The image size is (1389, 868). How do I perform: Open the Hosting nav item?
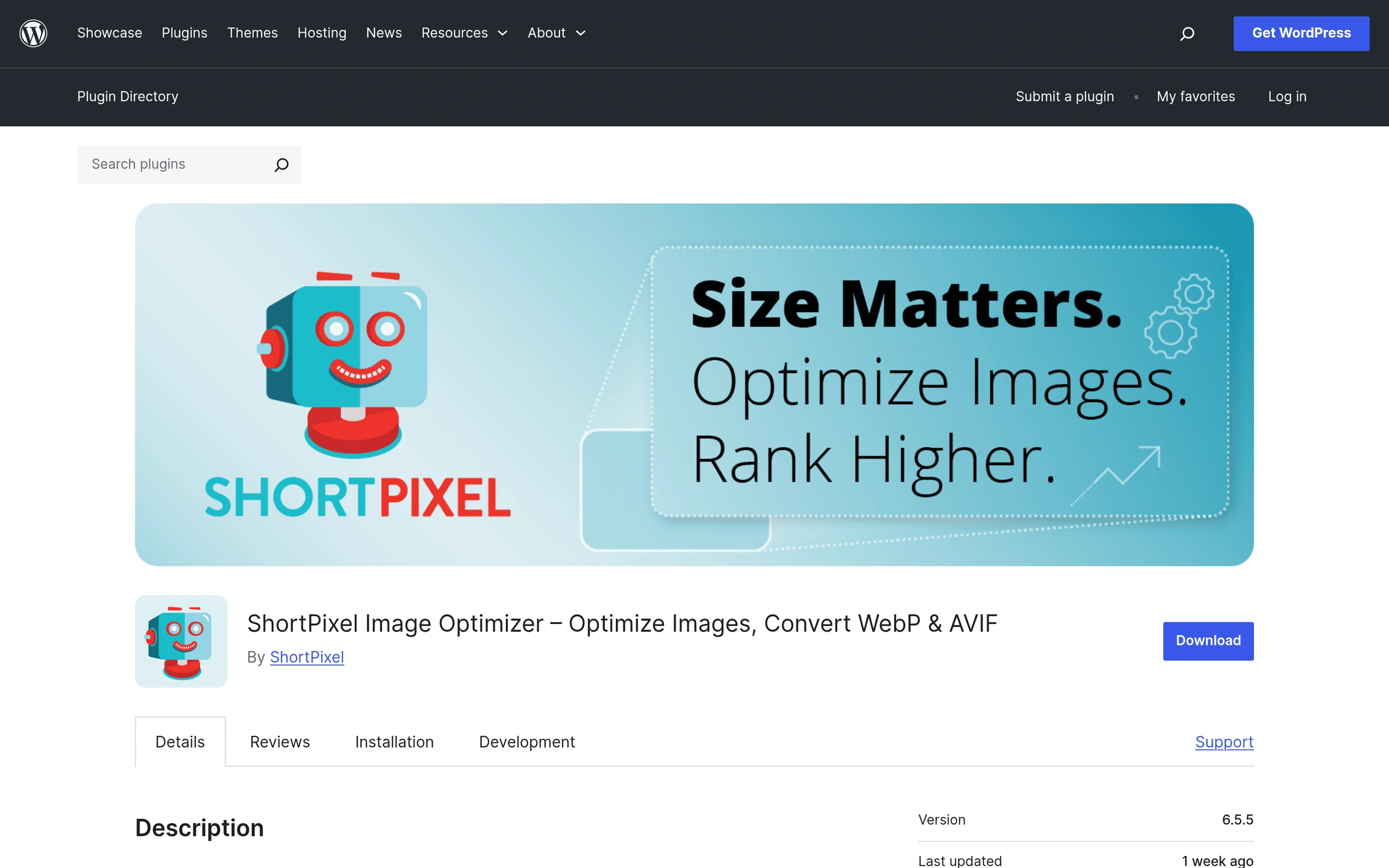pyautogui.click(x=322, y=33)
